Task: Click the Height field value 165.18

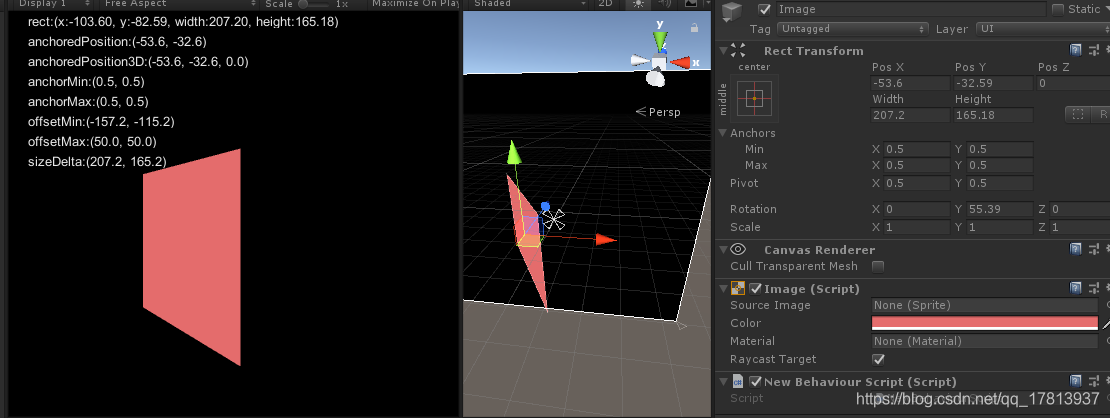Action: point(993,115)
